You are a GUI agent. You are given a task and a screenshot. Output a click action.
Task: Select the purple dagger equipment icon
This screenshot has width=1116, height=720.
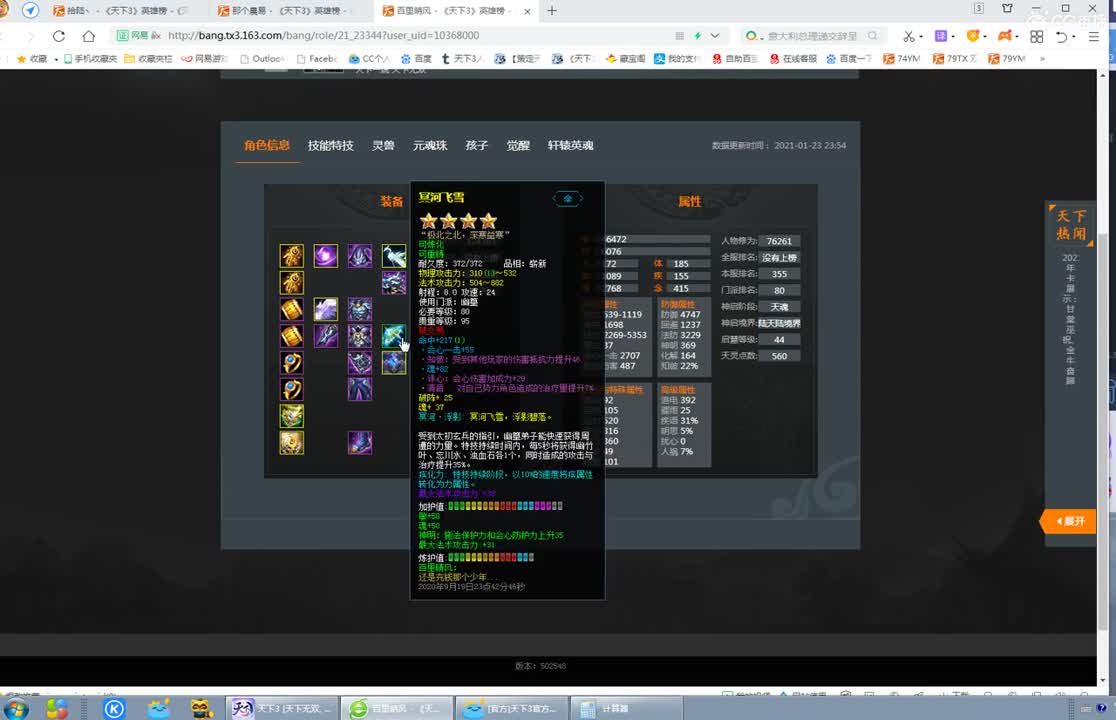click(326, 336)
